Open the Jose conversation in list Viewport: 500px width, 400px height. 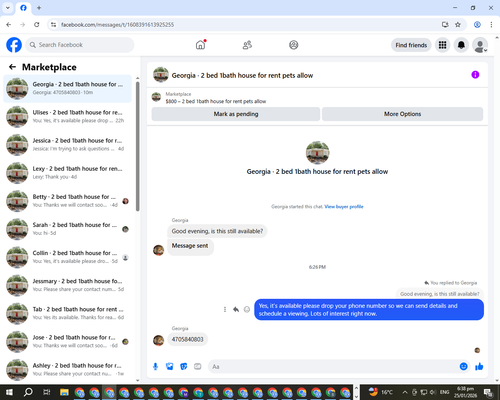[67, 341]
